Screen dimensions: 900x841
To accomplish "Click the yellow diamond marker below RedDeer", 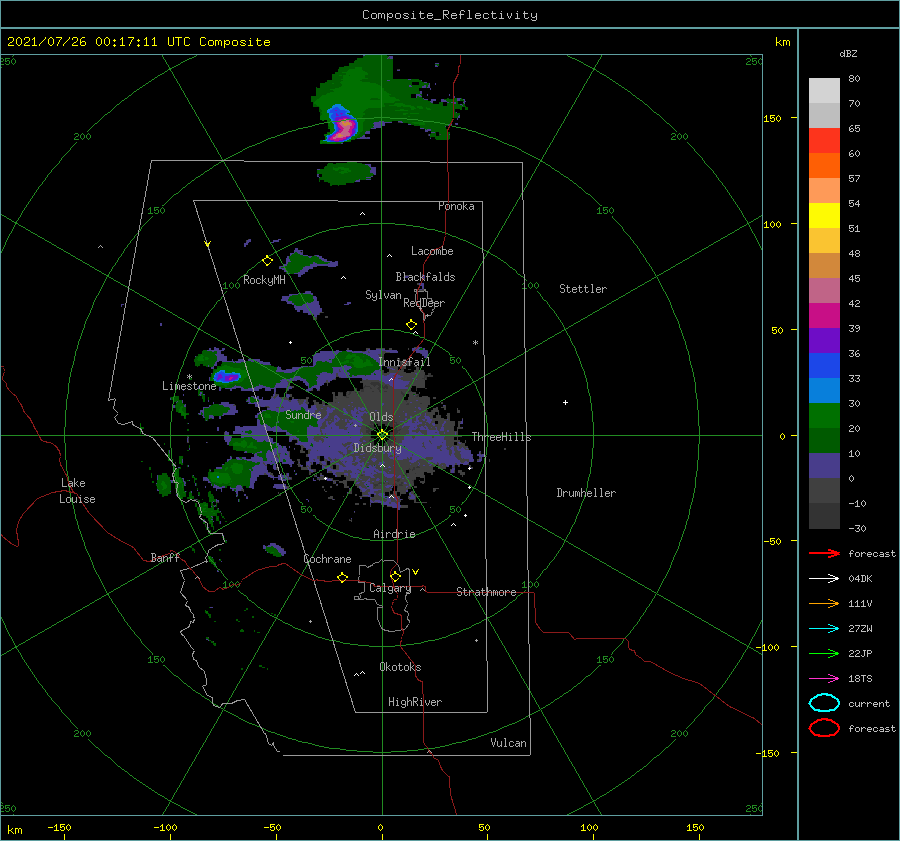I will [412, 325].
